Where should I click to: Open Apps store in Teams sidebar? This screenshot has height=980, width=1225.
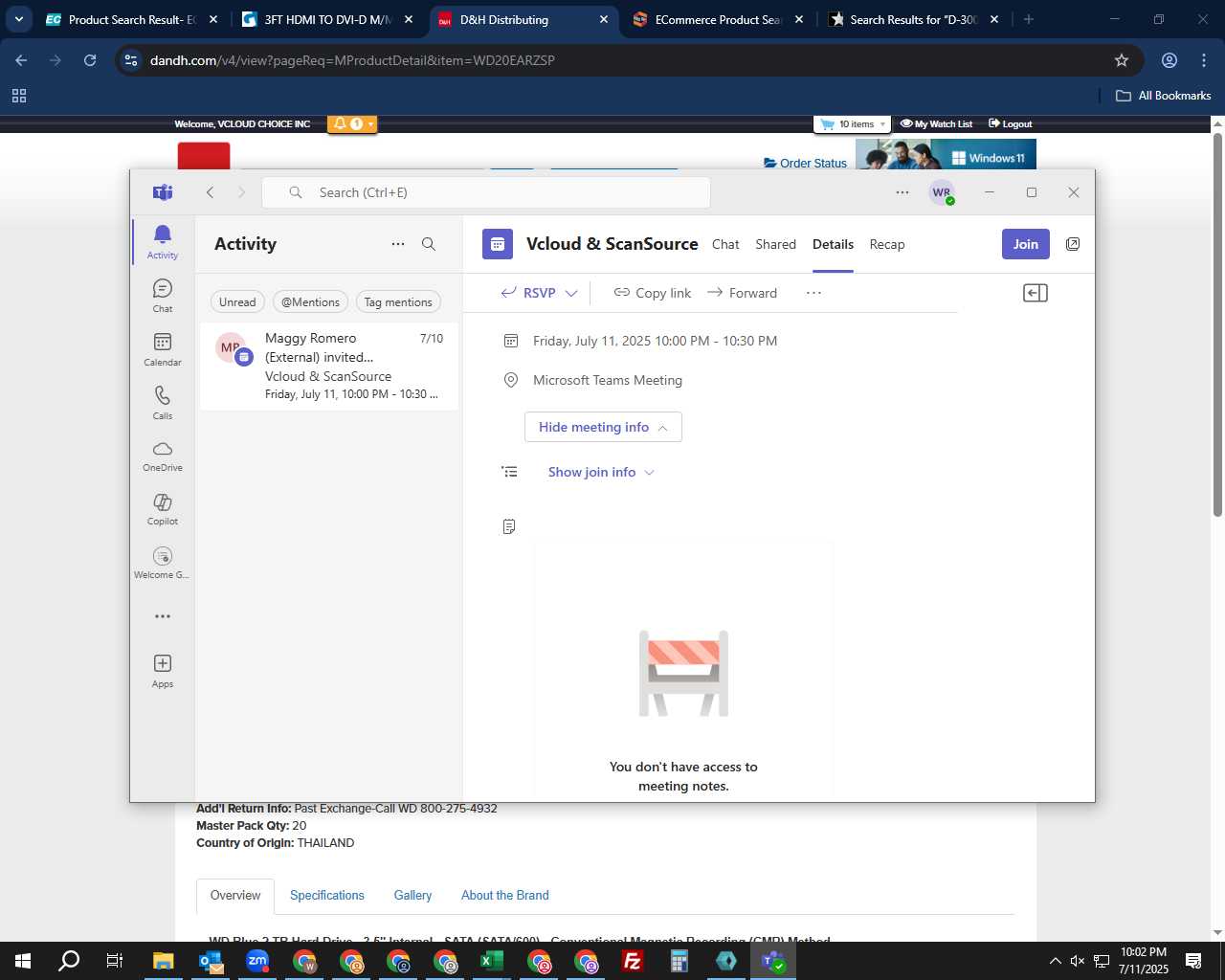coord(163,671)
